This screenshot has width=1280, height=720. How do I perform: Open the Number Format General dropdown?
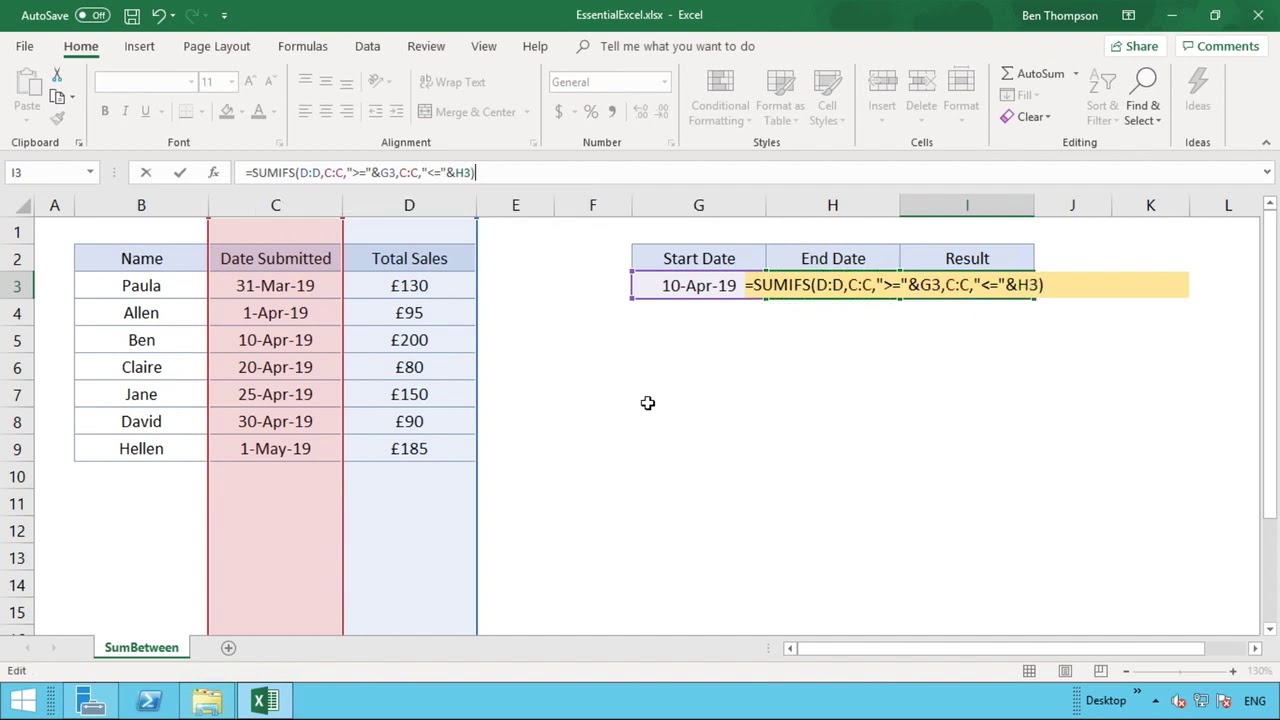[x=609, y=82]
